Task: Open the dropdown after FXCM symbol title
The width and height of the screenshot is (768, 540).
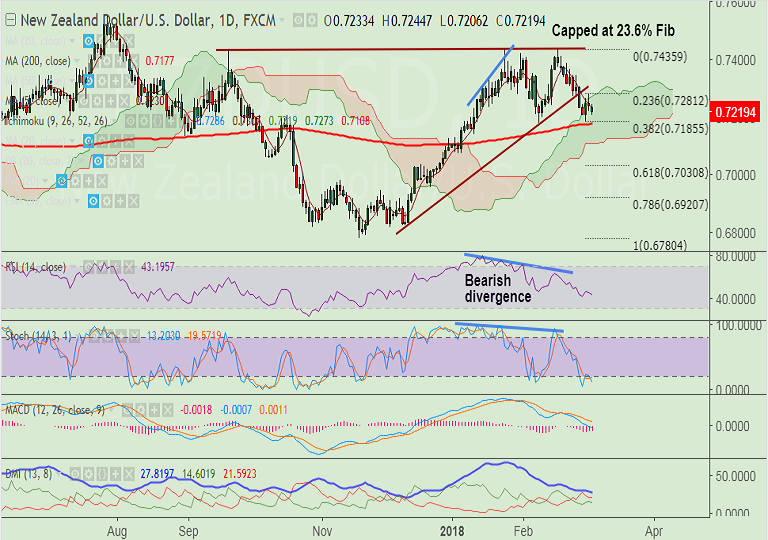Action: pyautogui.click(x=282, y=21)
